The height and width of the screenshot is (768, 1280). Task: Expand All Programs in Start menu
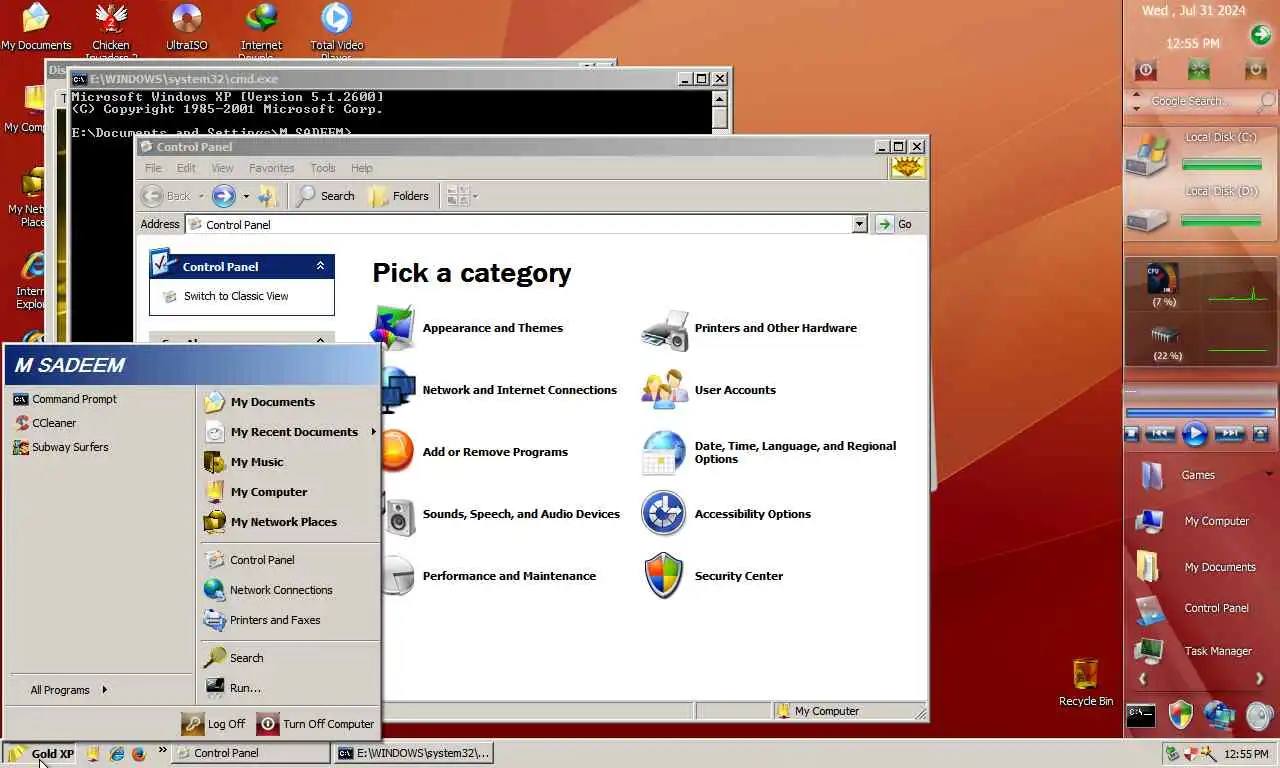pyautogui.click(x=69, y=690)
